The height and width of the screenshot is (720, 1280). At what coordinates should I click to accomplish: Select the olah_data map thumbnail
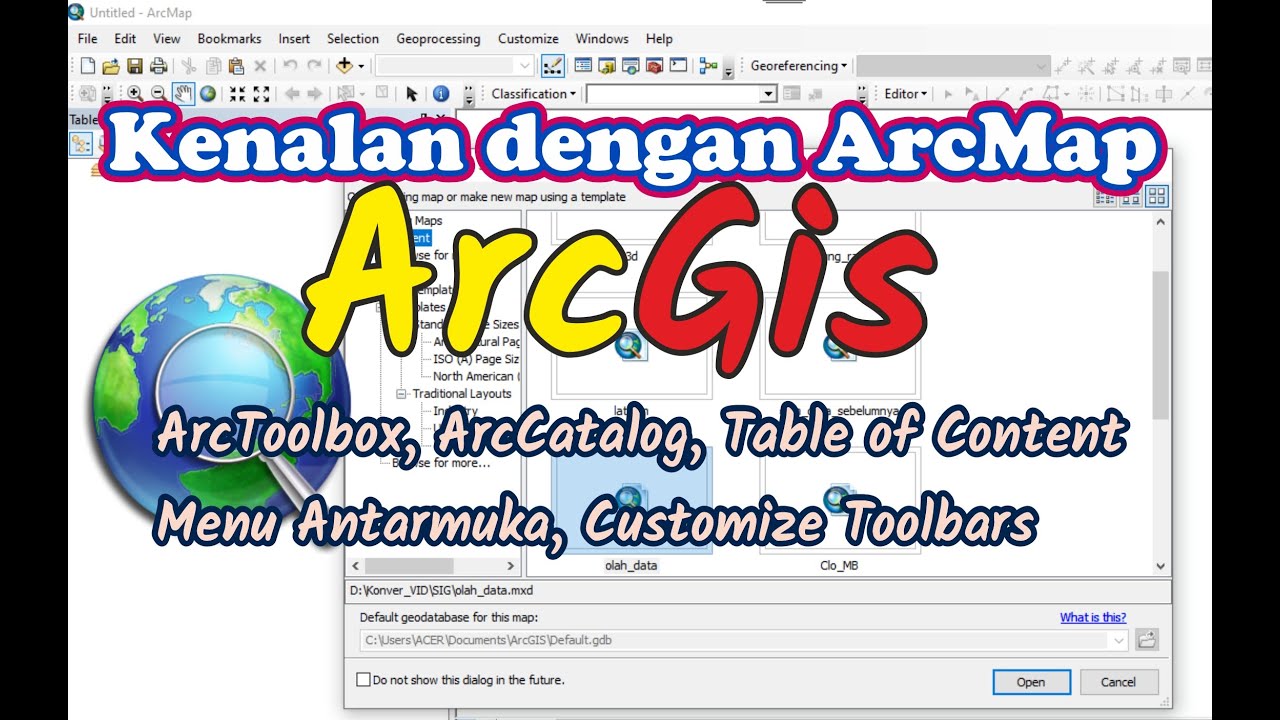pyautogui.click(x=631, y=510)
